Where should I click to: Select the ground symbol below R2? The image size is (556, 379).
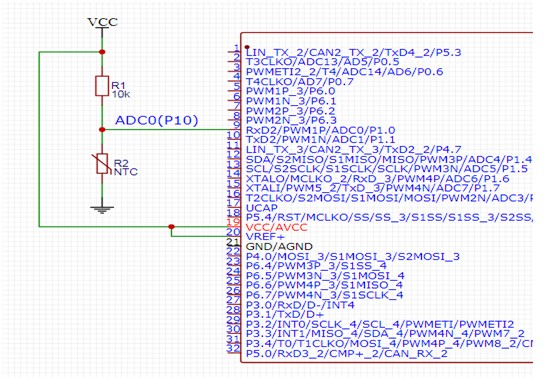point(102,209)
